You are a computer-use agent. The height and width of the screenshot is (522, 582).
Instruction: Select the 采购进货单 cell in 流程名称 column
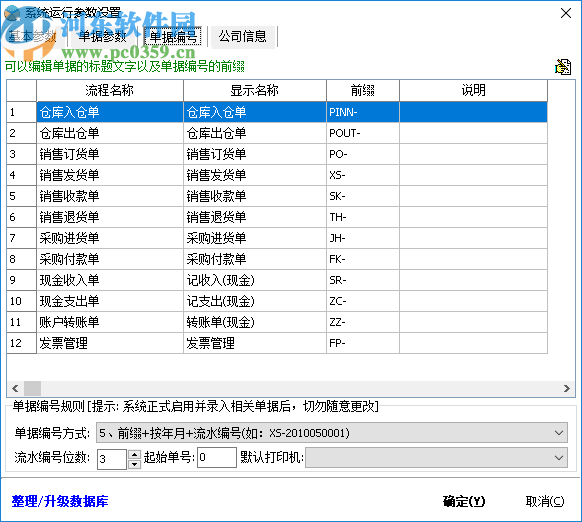[x=110, y=238]
